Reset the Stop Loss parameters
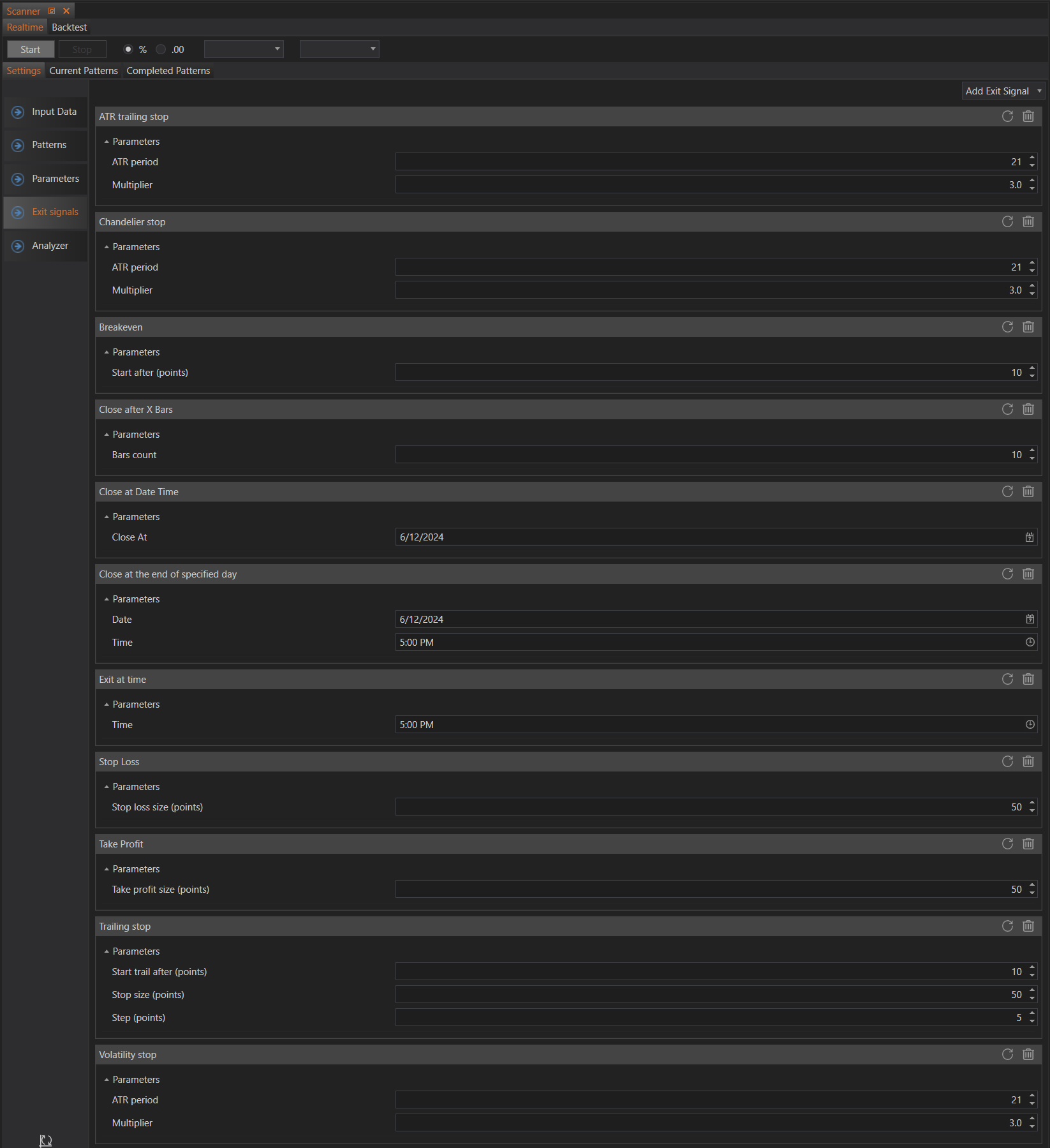The height and width of the screenshot is (1148, 1050). [1007, 761]
